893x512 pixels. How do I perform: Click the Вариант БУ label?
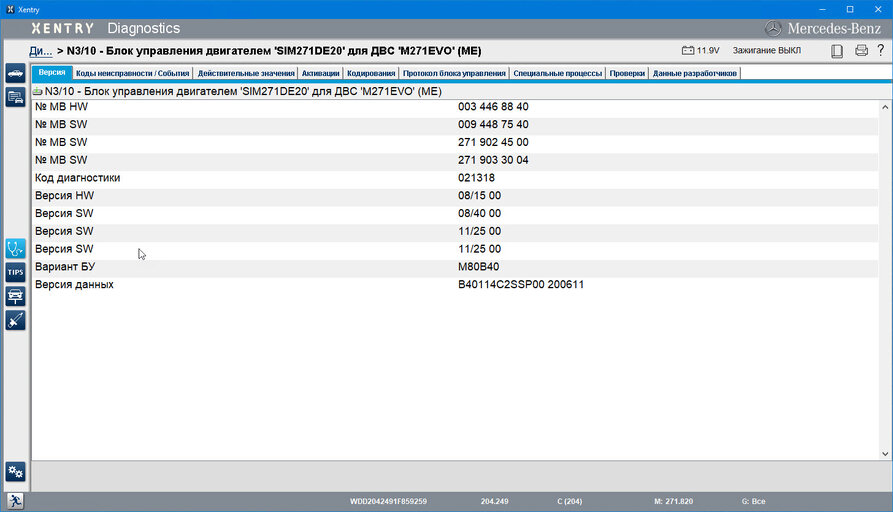(65, 267)
